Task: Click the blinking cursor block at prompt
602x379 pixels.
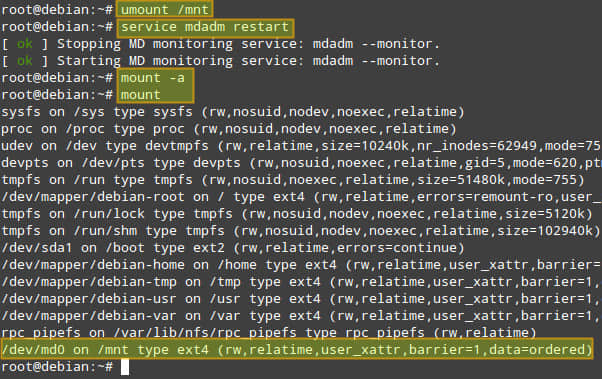Action: pos(125,367)
